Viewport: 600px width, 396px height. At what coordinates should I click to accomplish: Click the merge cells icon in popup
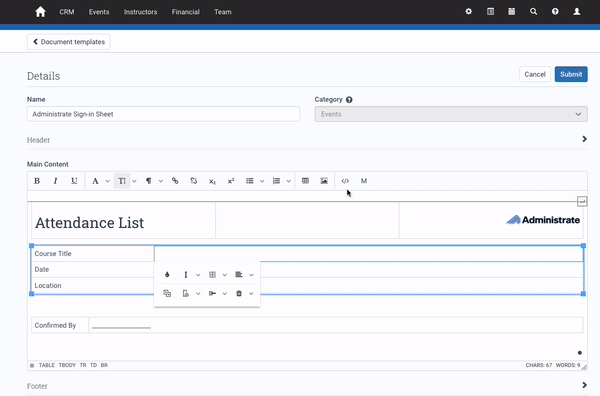(x=167, y=293)
